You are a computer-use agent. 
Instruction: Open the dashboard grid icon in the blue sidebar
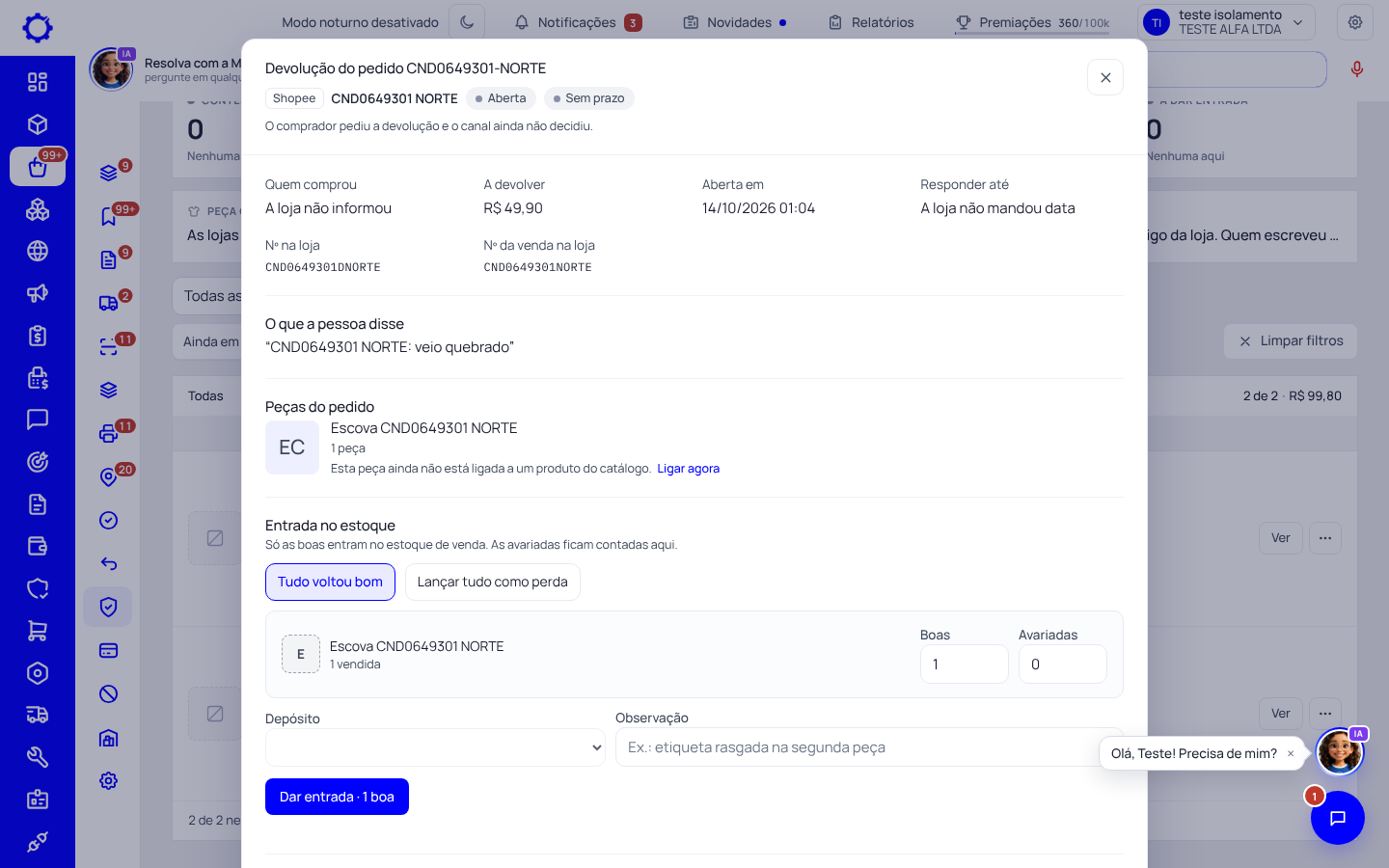38,82
